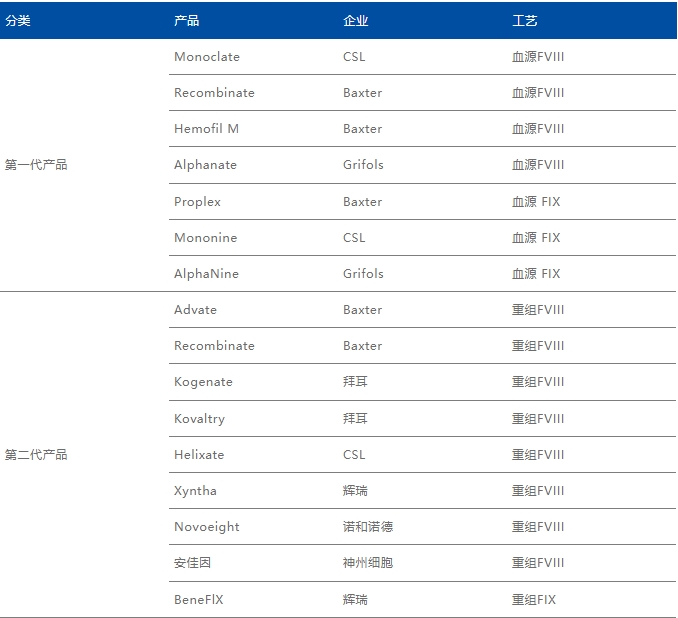Click 血源 FIX in the Mononine row
The height and width of the screenshot is (618, 678).
click(536, 237)
